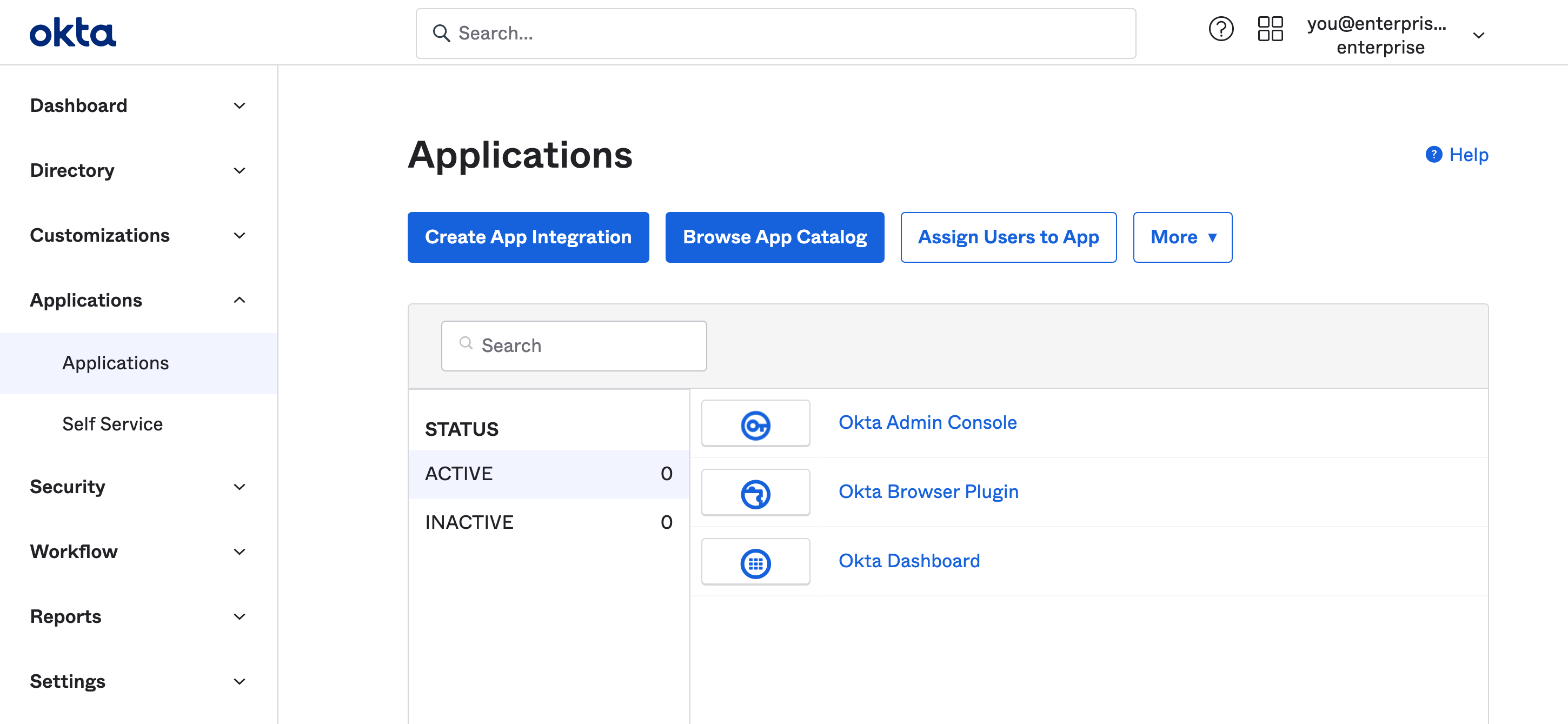Viewport: 1568px width, 724px height.
Task: Click the Okta Browser Plugin icon
Action: pyautogui.click(x=755, y=492)
